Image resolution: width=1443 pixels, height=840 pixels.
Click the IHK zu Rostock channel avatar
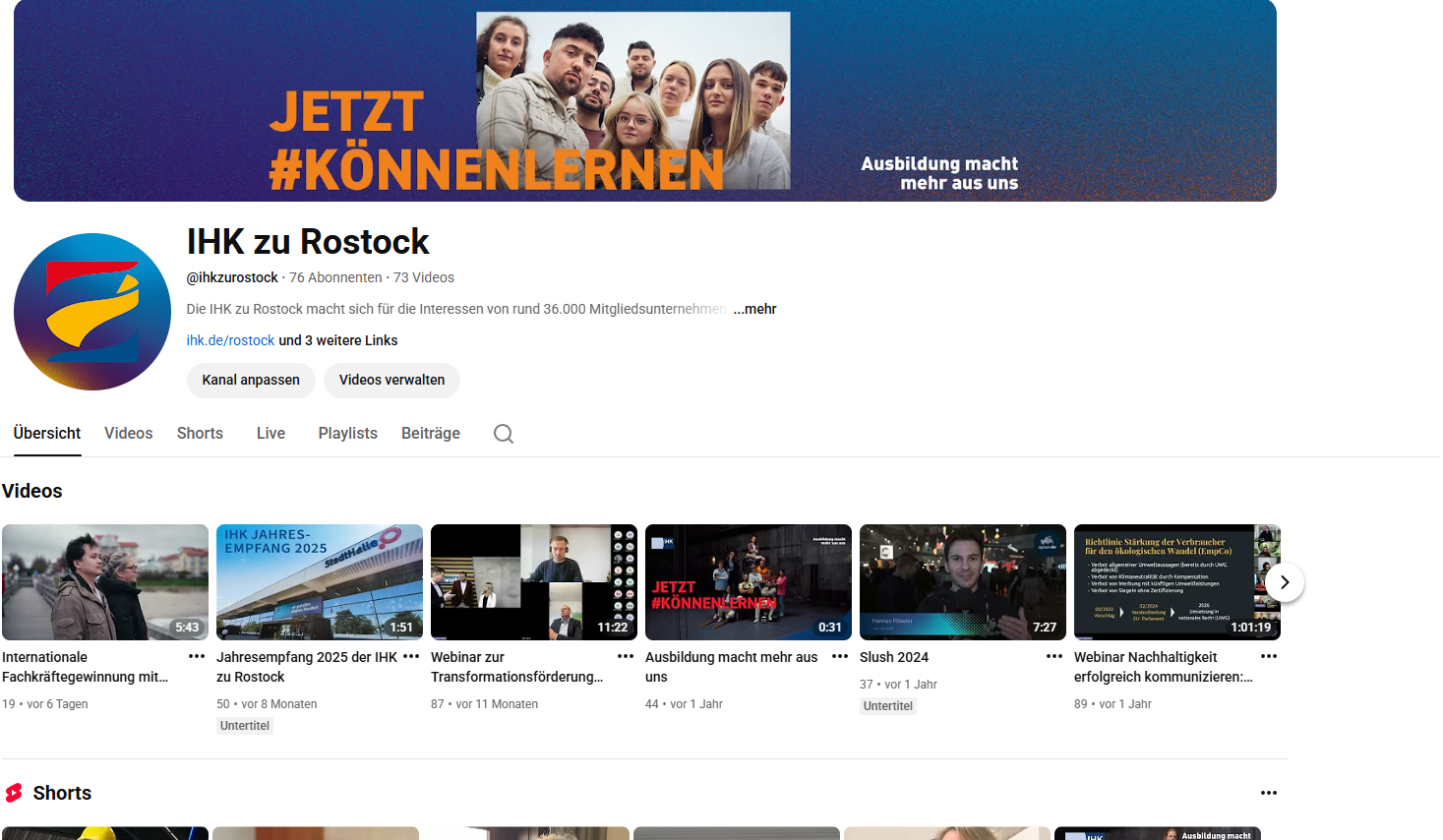tap(92, 312)
